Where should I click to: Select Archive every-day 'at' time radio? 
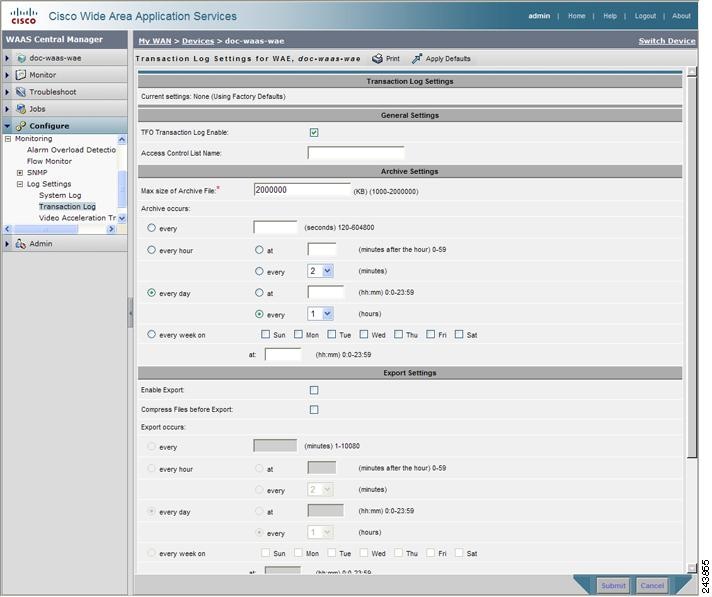259,293
